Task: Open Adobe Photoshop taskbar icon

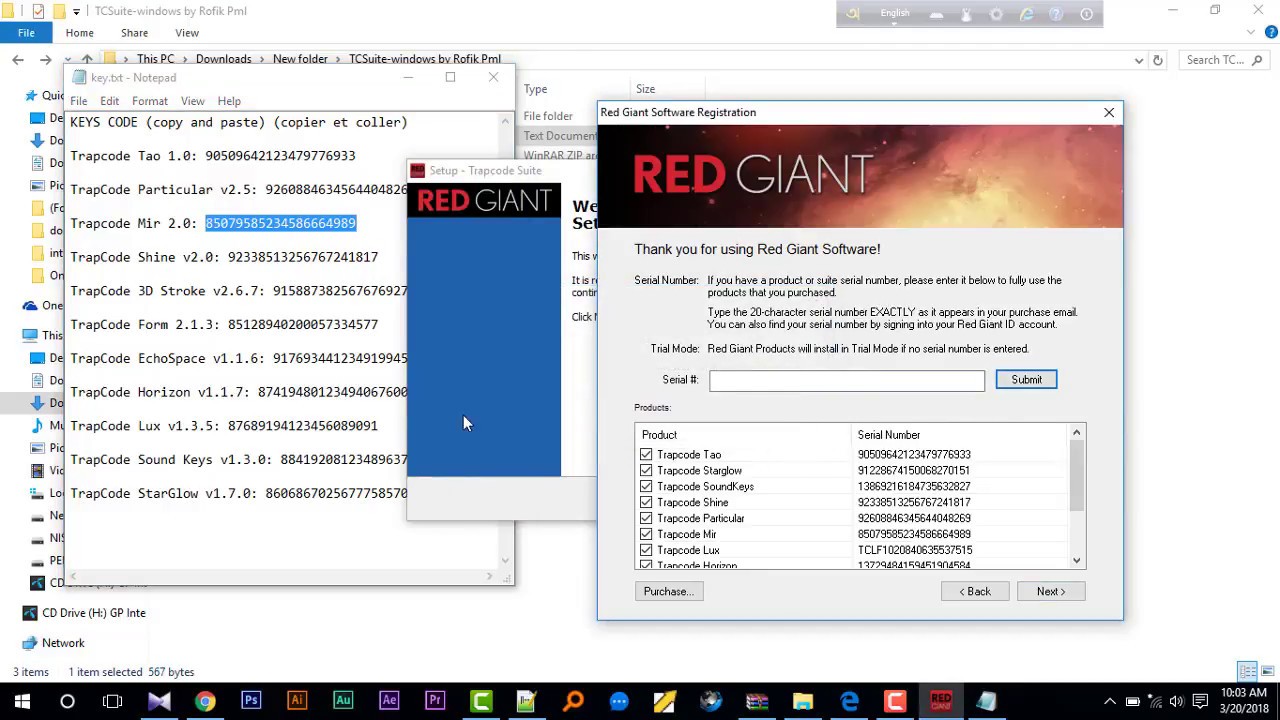Action: pyautogui.click(x=251, y=701)
